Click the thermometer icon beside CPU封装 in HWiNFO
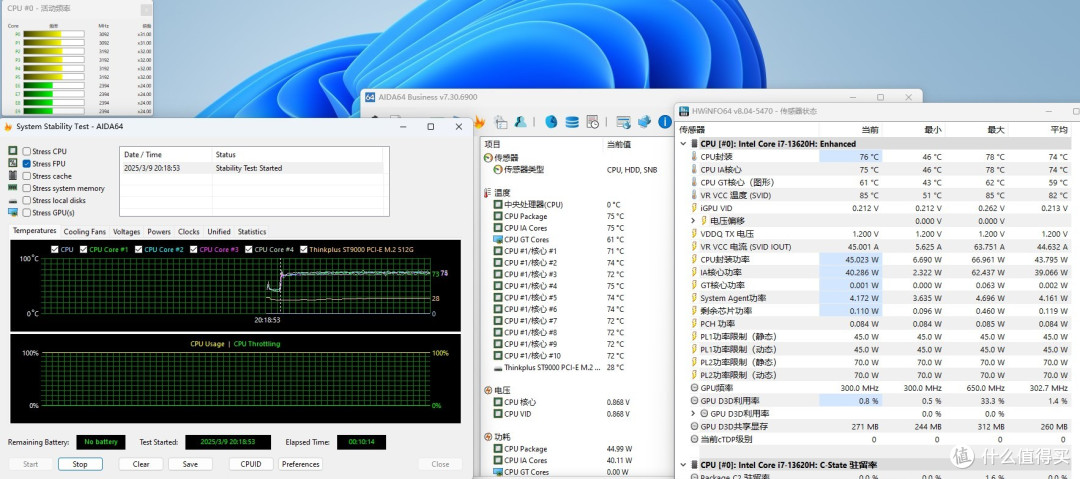The width and height of the screenshot is (1080, 479). pos(694,156)
